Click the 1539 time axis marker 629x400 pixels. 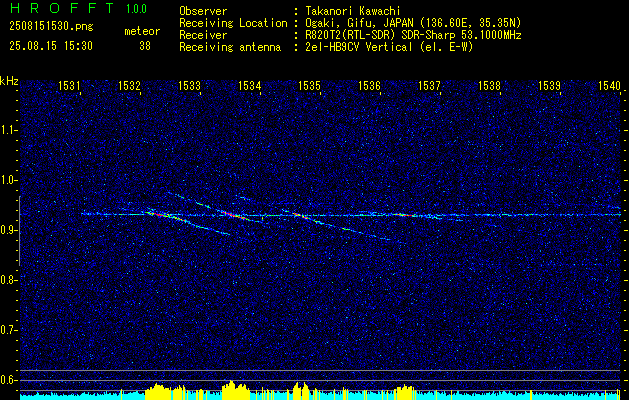click(550, 85)
